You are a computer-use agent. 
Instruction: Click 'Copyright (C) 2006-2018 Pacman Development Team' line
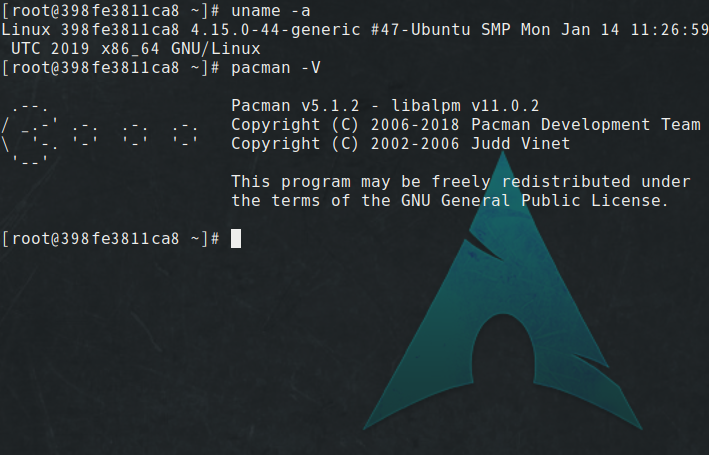[x=465, y=124]
